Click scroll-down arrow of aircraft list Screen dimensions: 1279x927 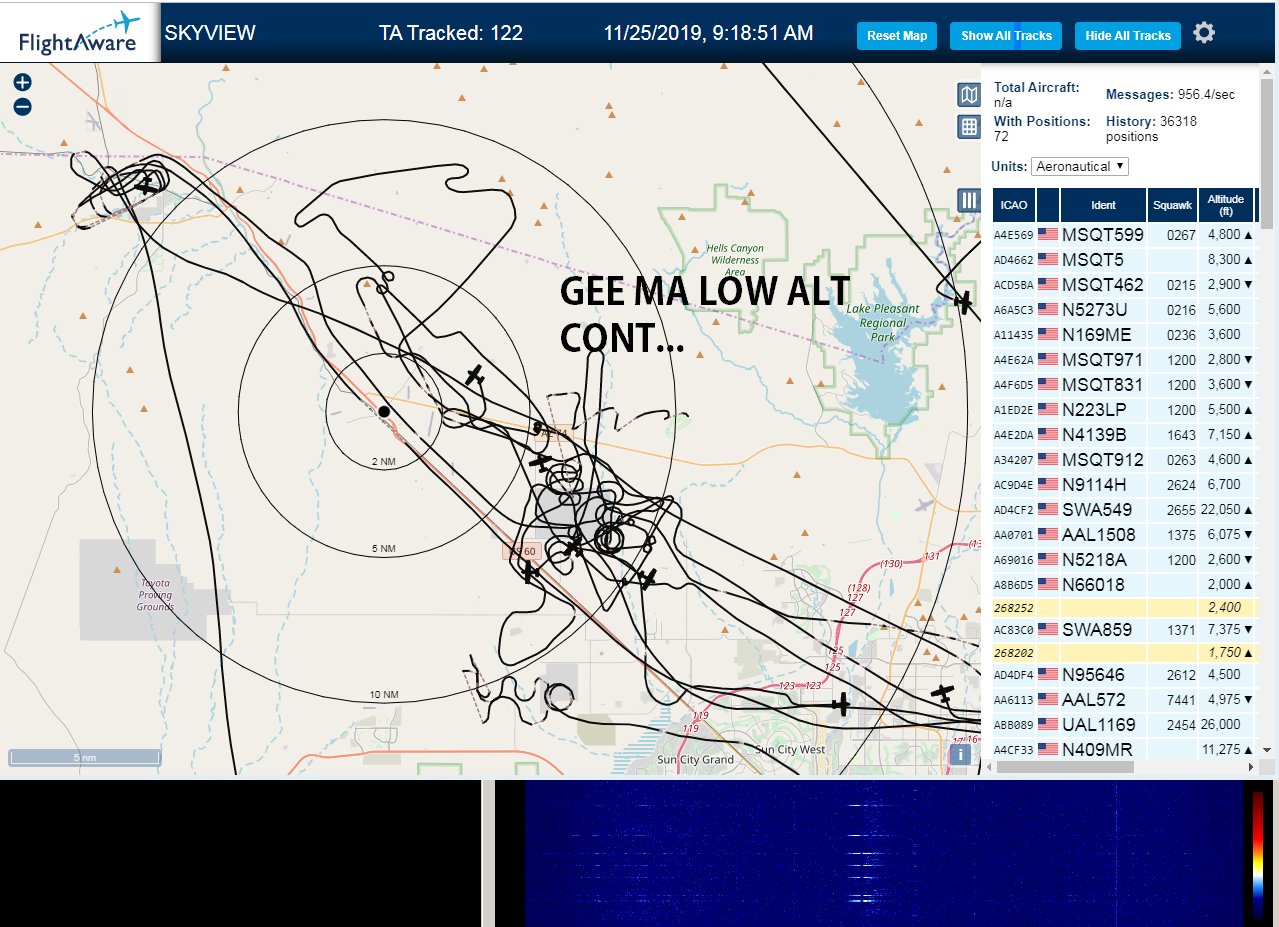click(1267, 749)
